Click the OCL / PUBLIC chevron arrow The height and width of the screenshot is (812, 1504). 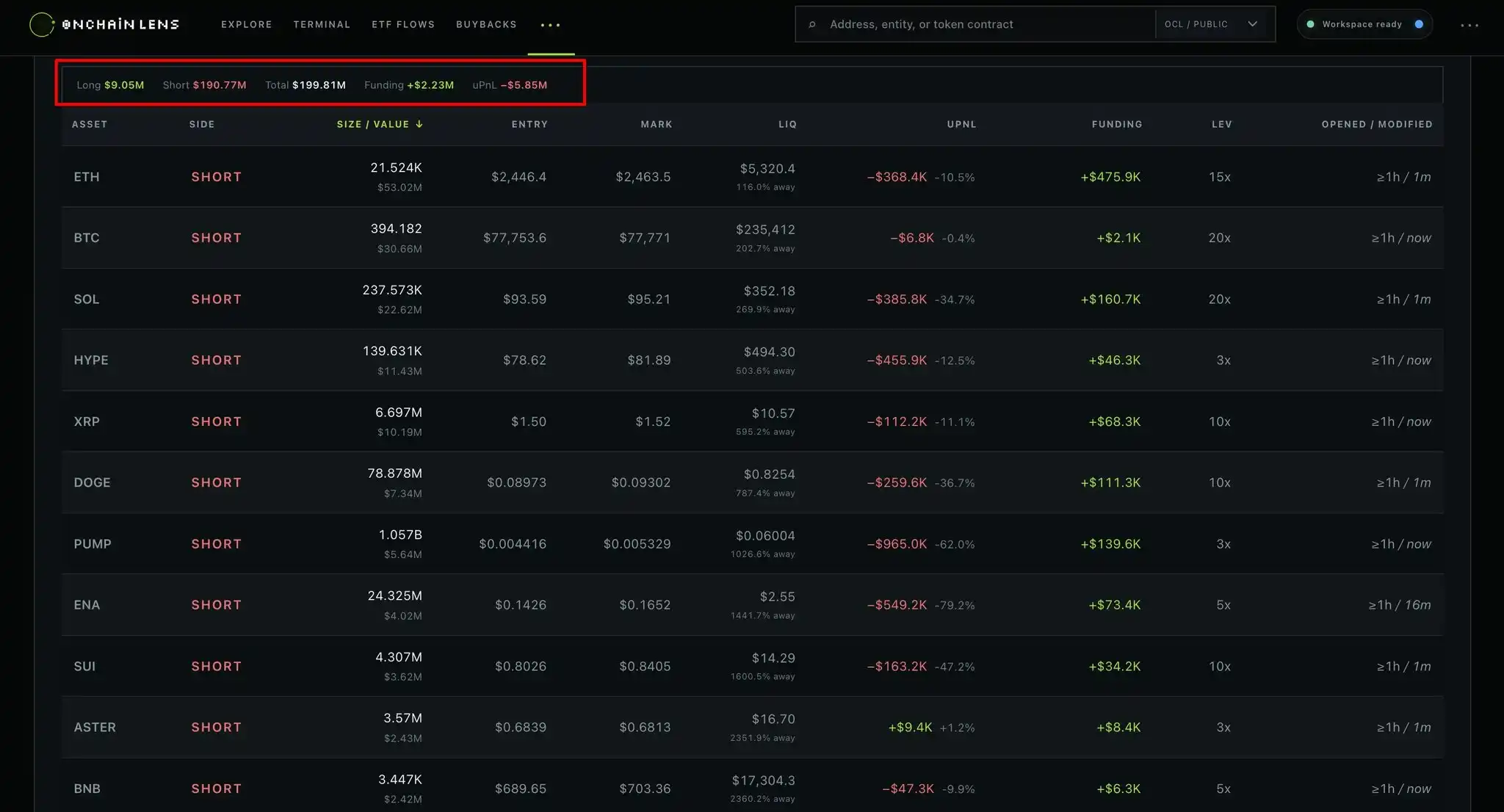click(1253, 24)
